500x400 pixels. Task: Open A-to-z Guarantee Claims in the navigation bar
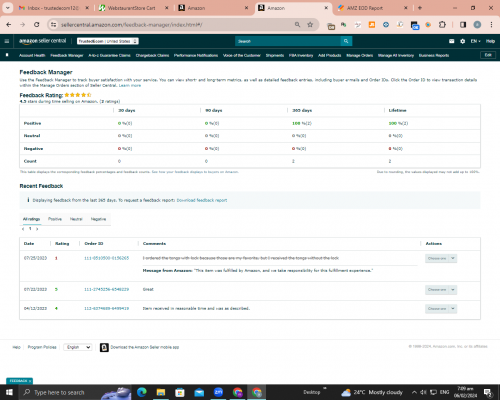coord(109,55)
